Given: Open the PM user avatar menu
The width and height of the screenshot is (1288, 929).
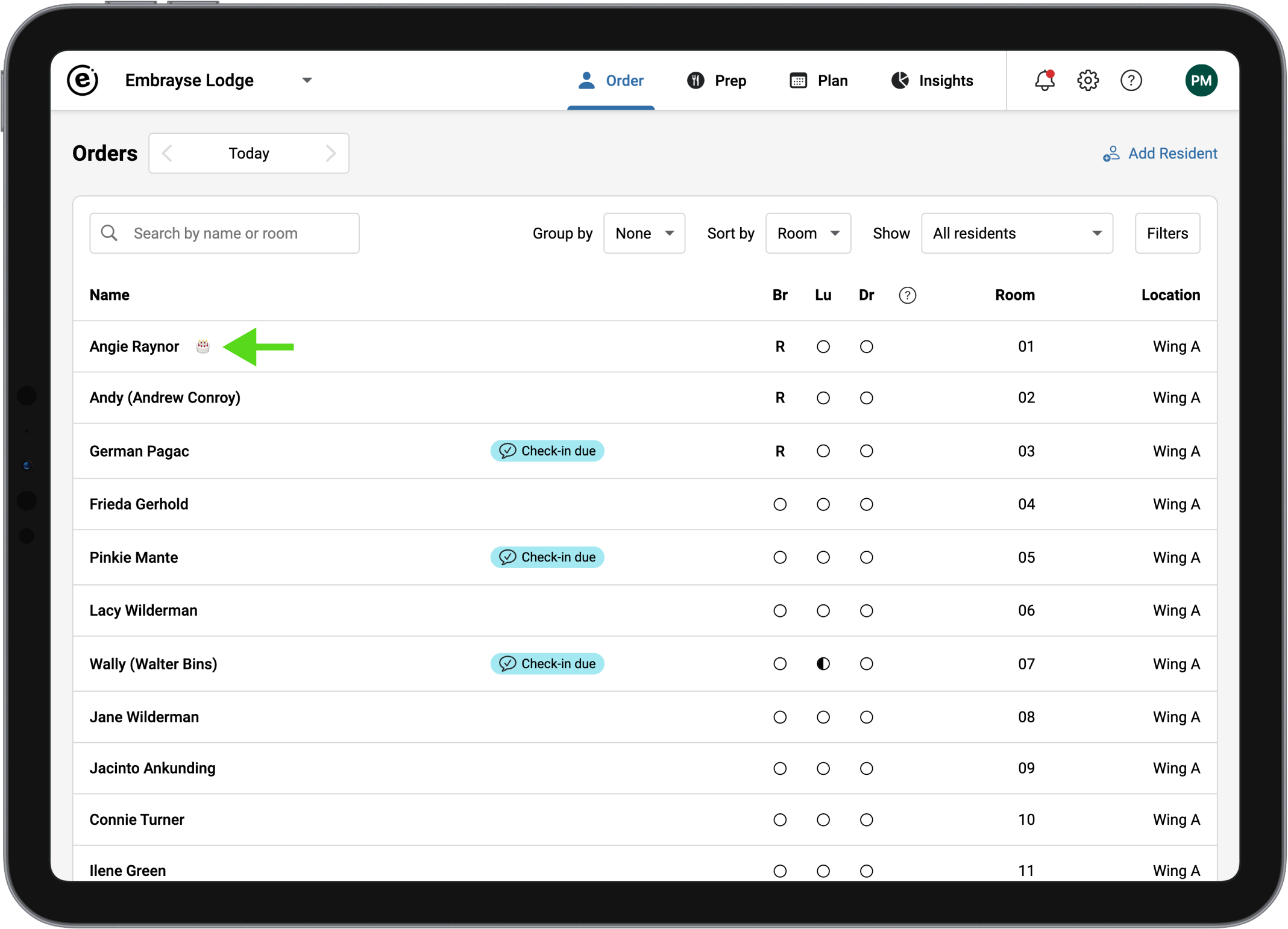Looking at the screenshot, I should [x=1200, y=80].
